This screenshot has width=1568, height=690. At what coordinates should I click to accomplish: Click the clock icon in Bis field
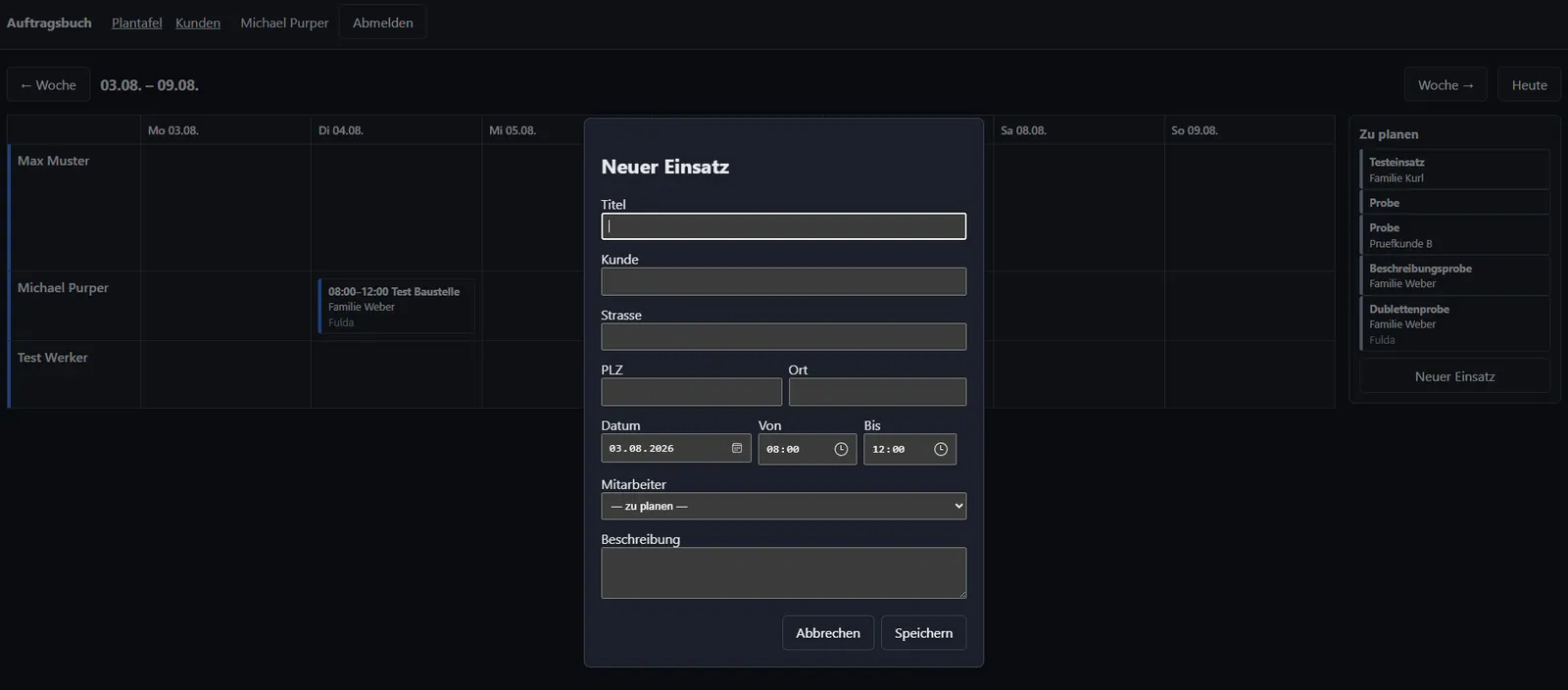(941, 449)
